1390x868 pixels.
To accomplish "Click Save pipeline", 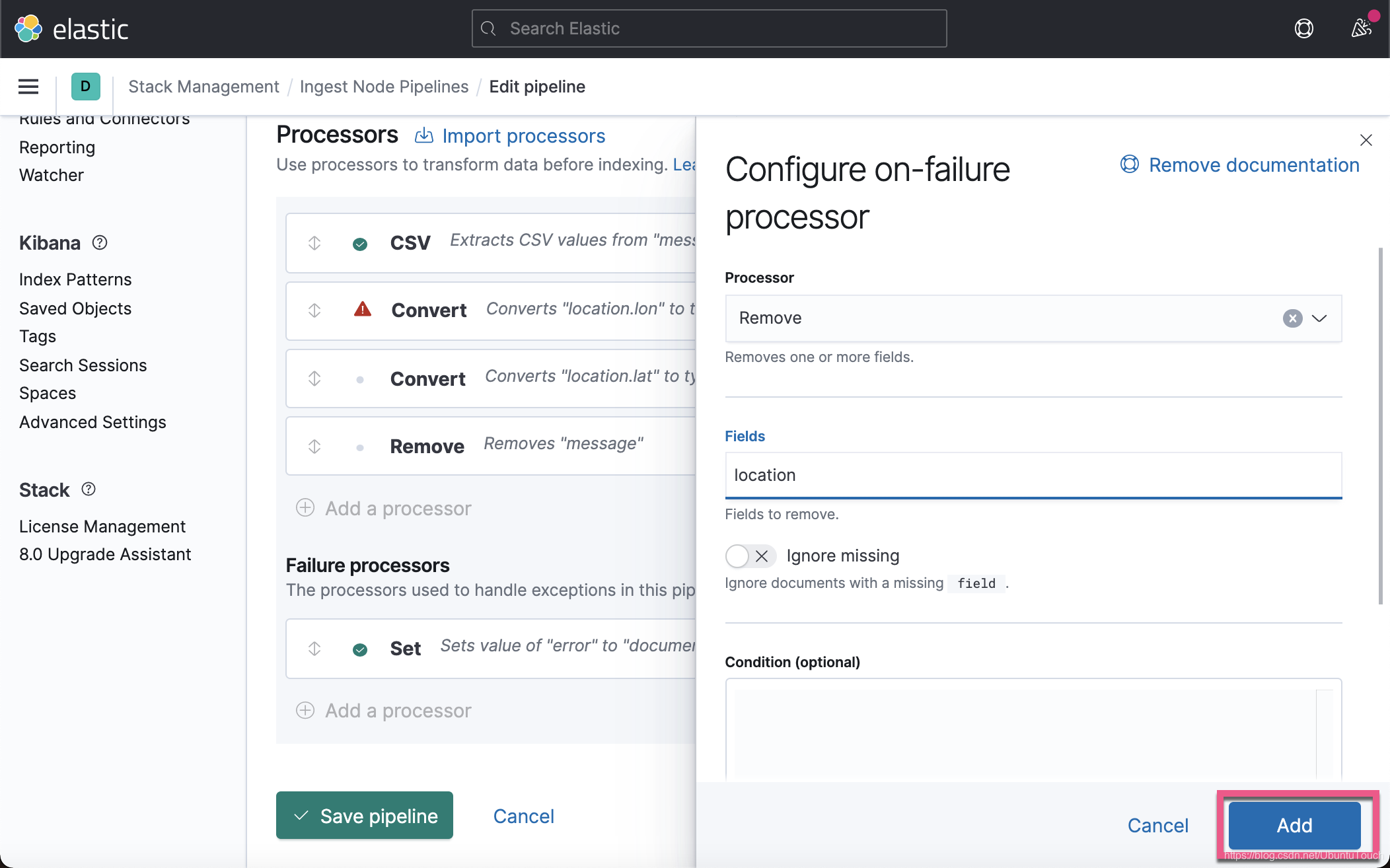I will click(x=364, y=816).
